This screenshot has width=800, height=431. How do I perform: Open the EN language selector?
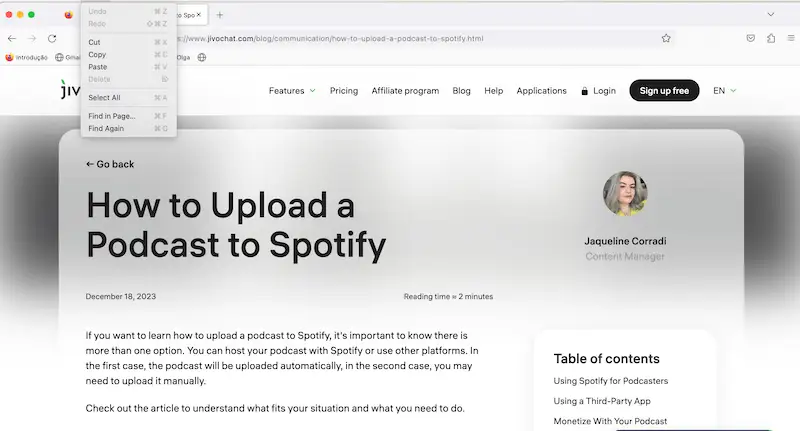[x=724, y=91]
